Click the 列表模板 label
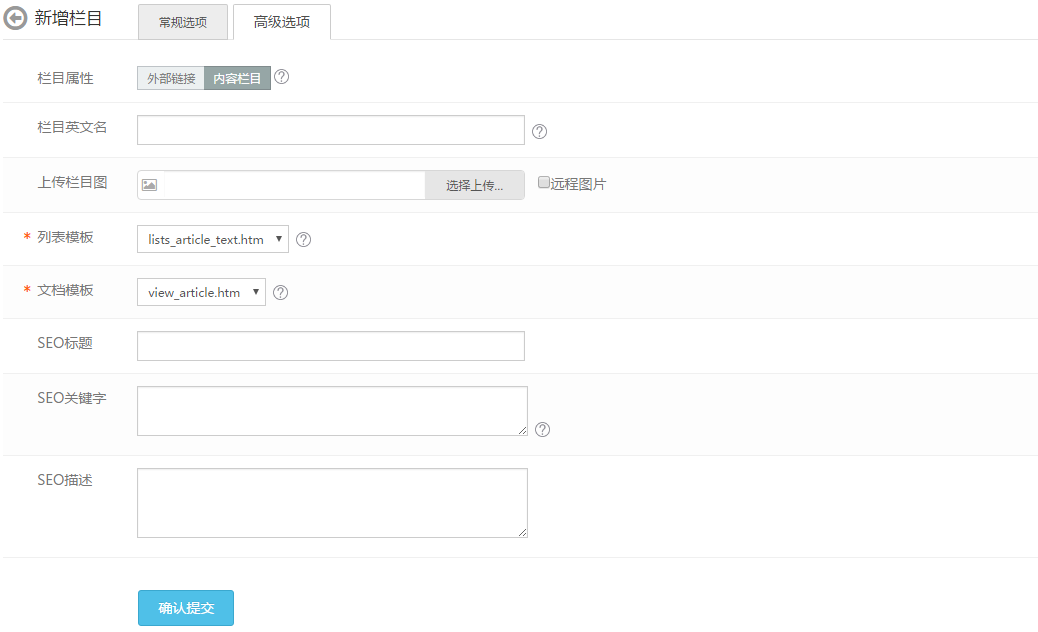 tap(65, 237)
